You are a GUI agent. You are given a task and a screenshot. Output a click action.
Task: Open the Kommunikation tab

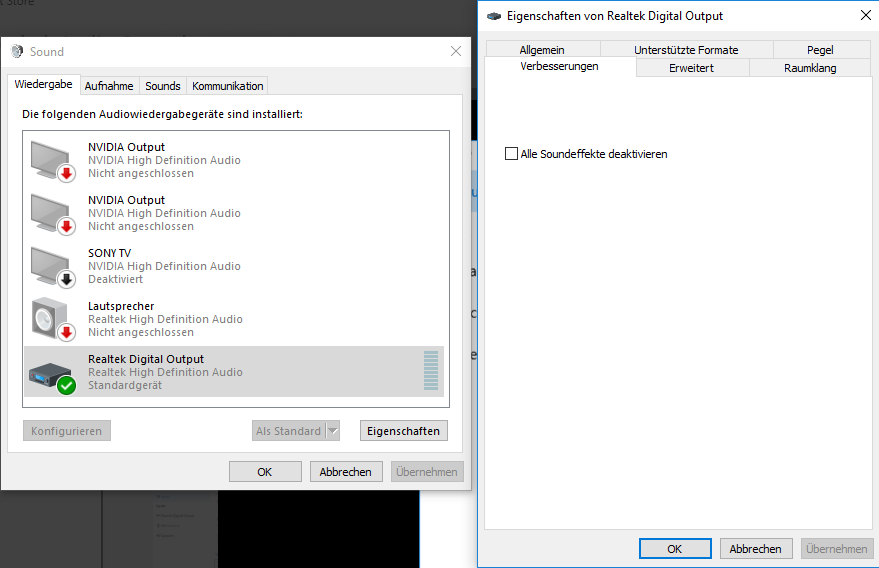227,86
